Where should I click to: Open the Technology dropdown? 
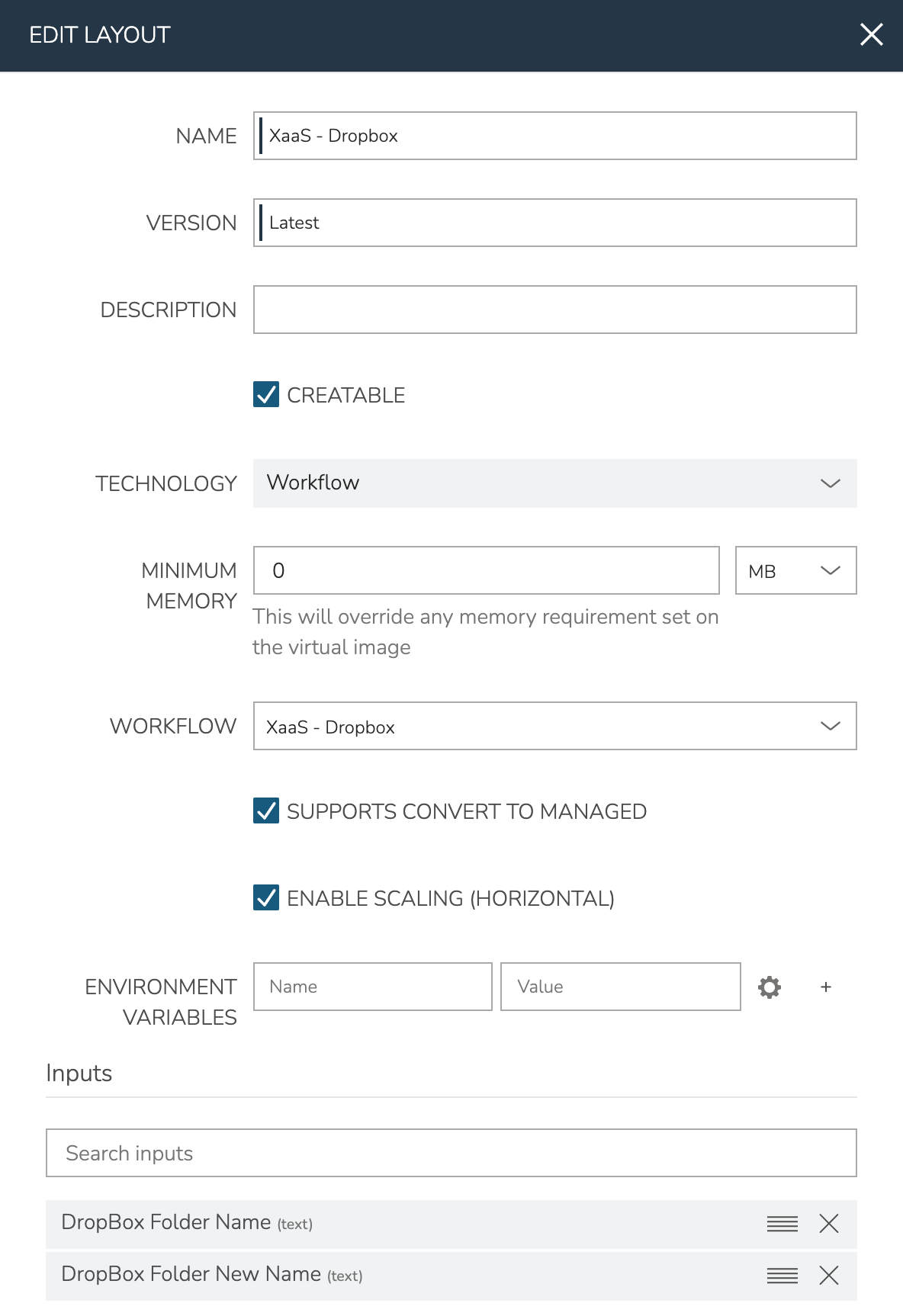tap(554, 483)
